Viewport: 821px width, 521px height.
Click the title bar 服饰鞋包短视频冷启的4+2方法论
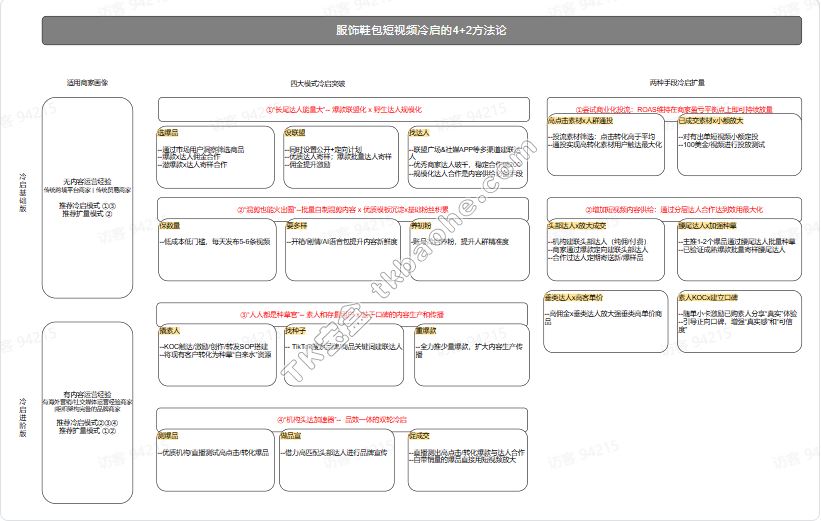point(421,31)
